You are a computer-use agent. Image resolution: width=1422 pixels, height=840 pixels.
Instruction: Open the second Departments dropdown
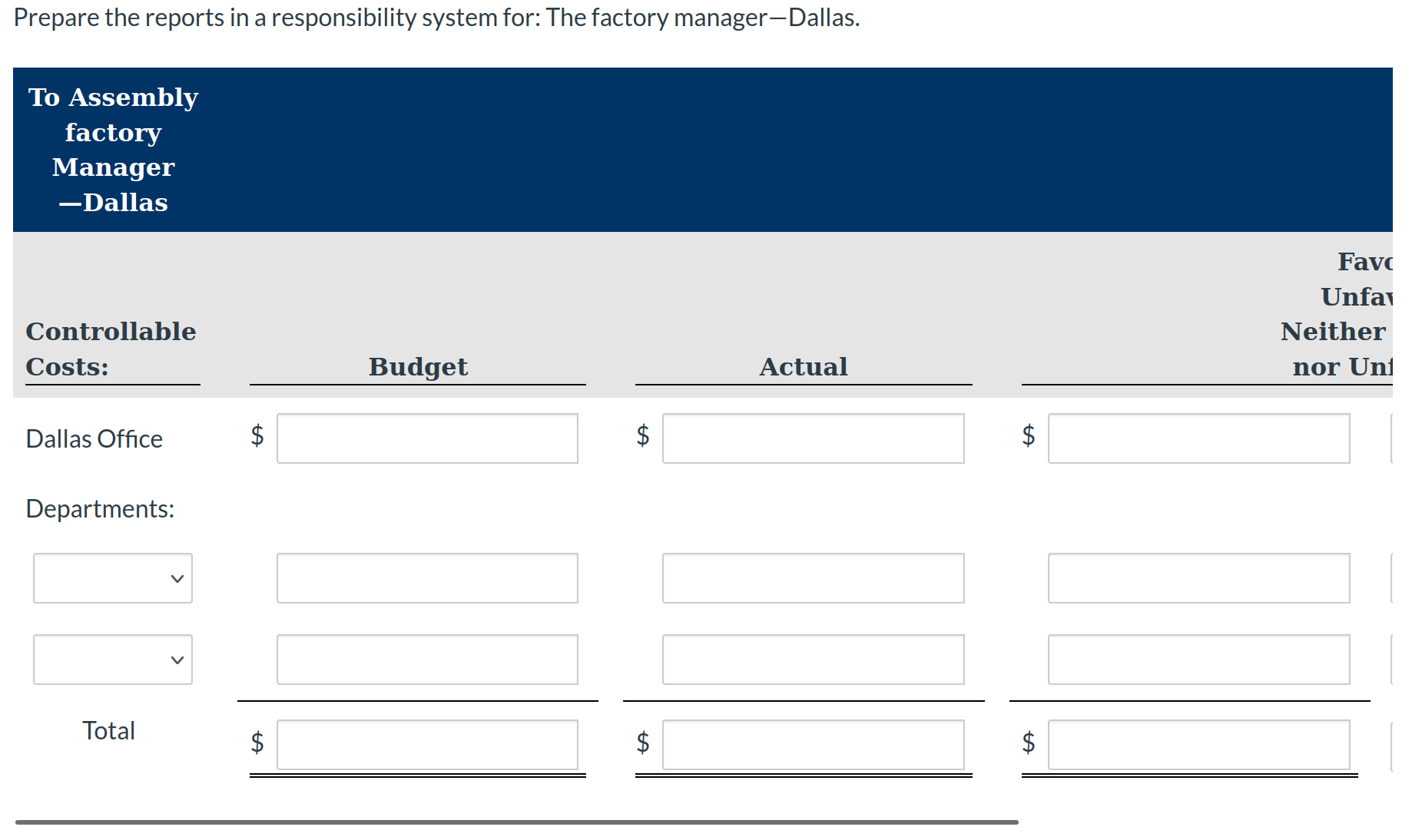[x=112, y=660]
